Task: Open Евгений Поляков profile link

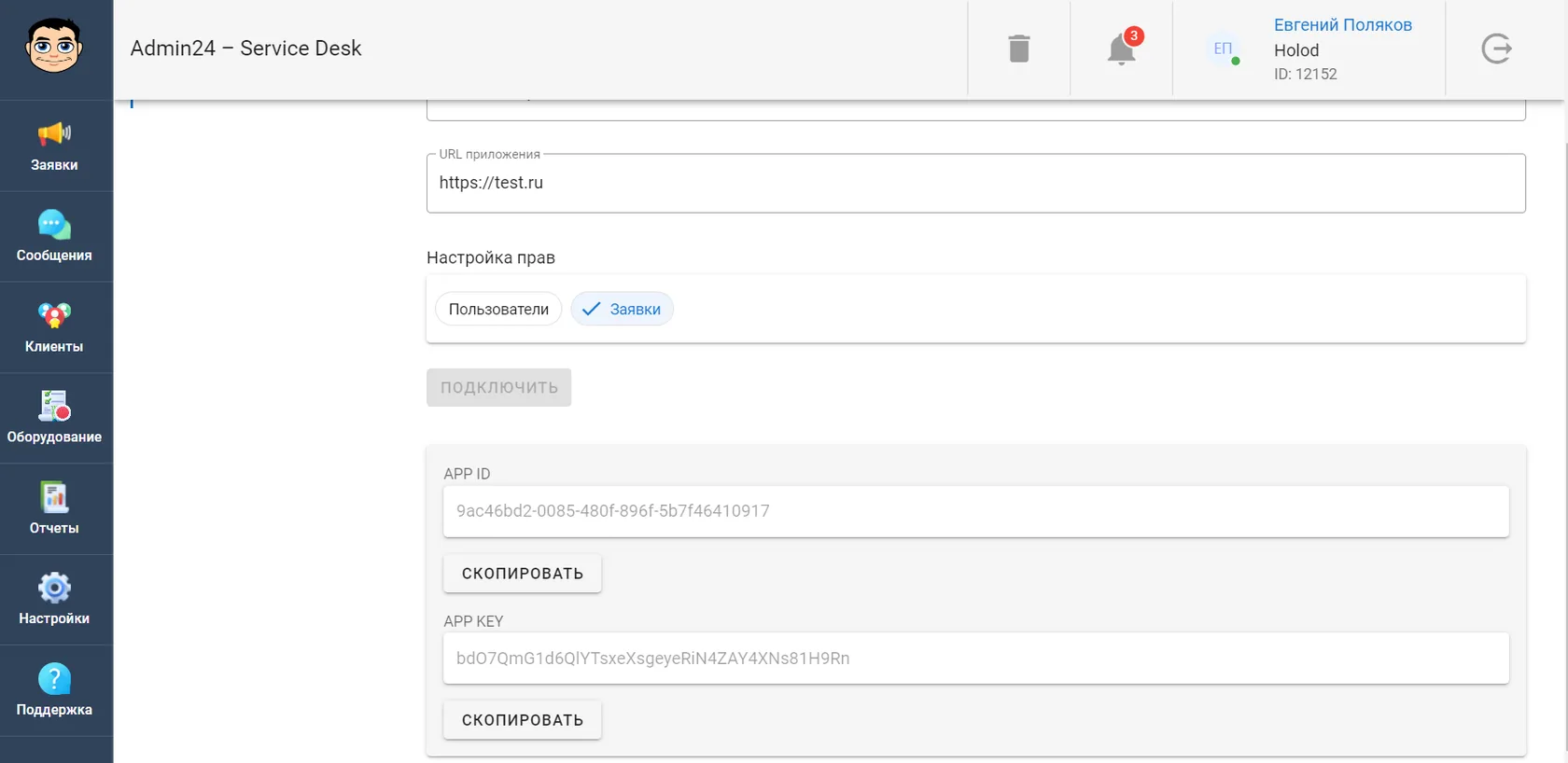Action: [1342, 25]
